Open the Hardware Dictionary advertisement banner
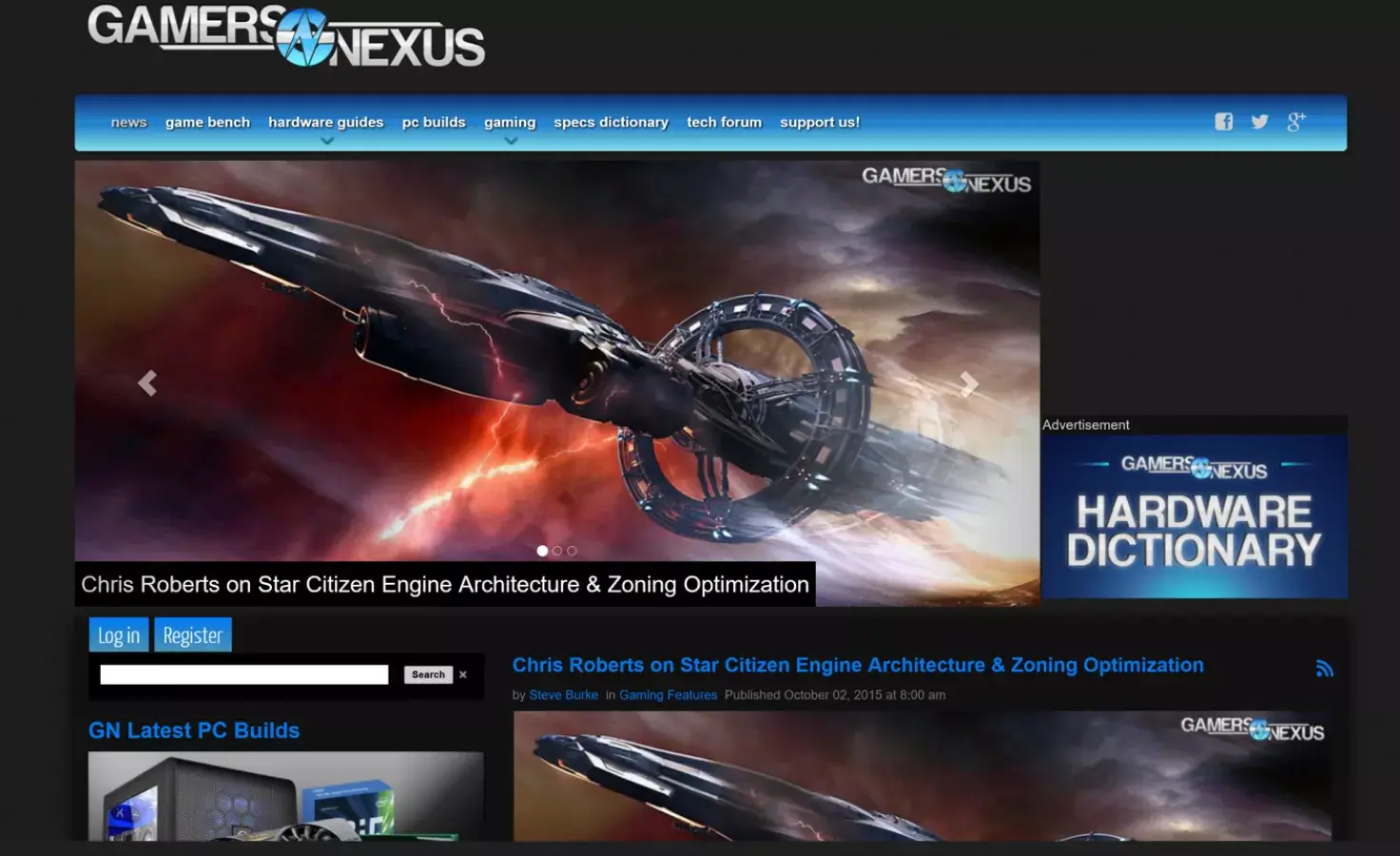Screen dimensions: 1400x856 pos(1194,516)
